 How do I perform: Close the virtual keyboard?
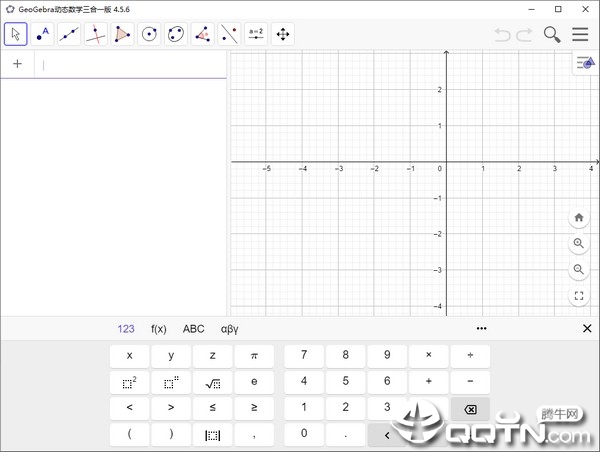(x=587, y=328)
